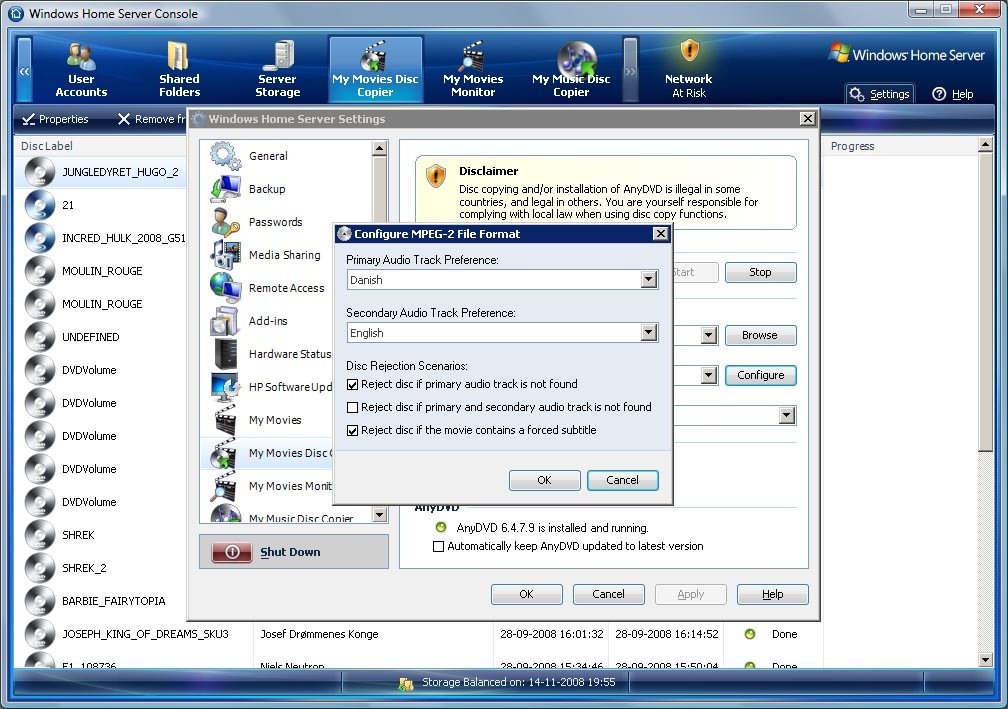Click the Settings gear icon in console header
The height and width of the screenshot is (709, 1008).
(856, 94)
